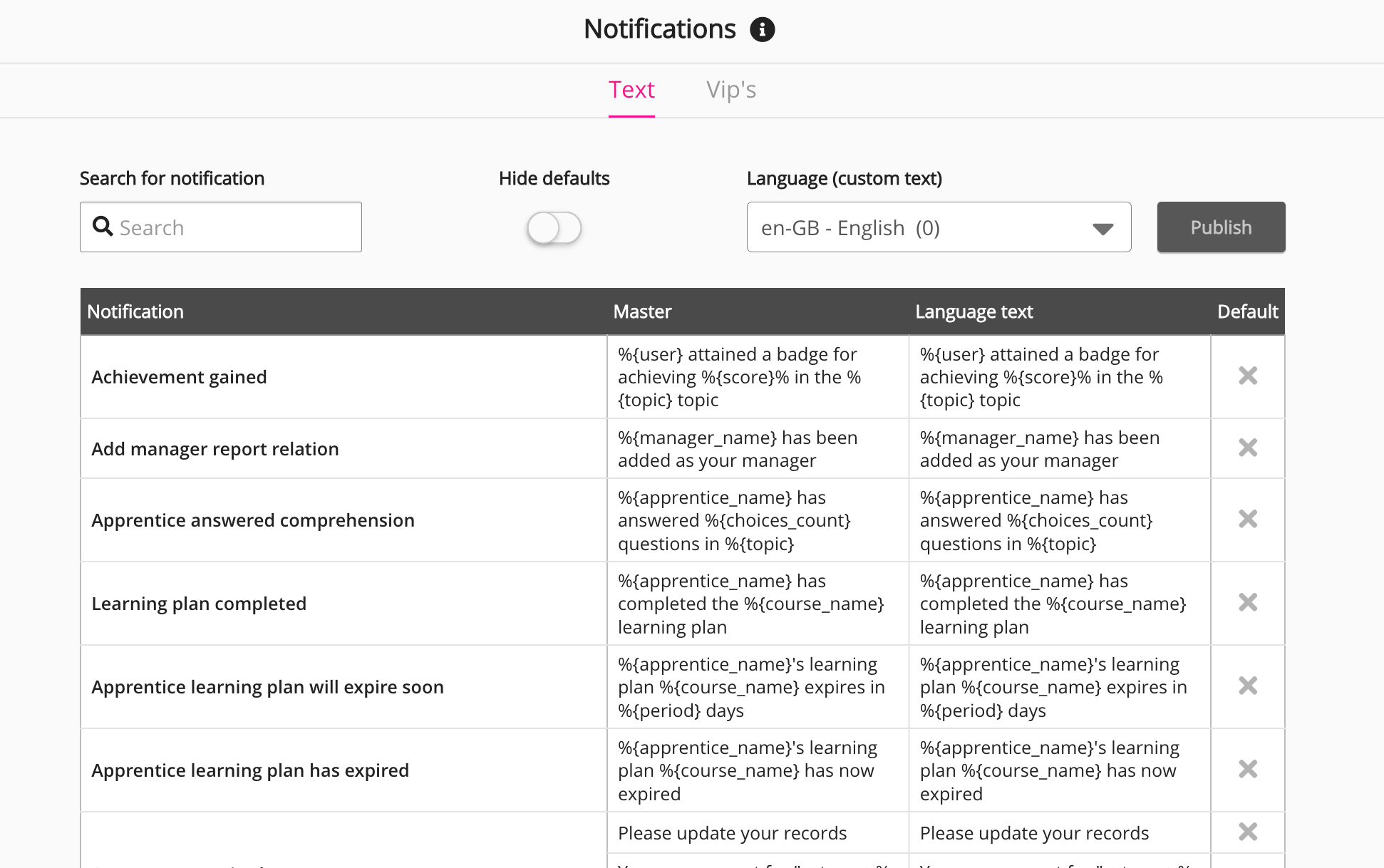Click the X icon for Learning plan completed
The image size is (1384, 868).
(1247, 602)
